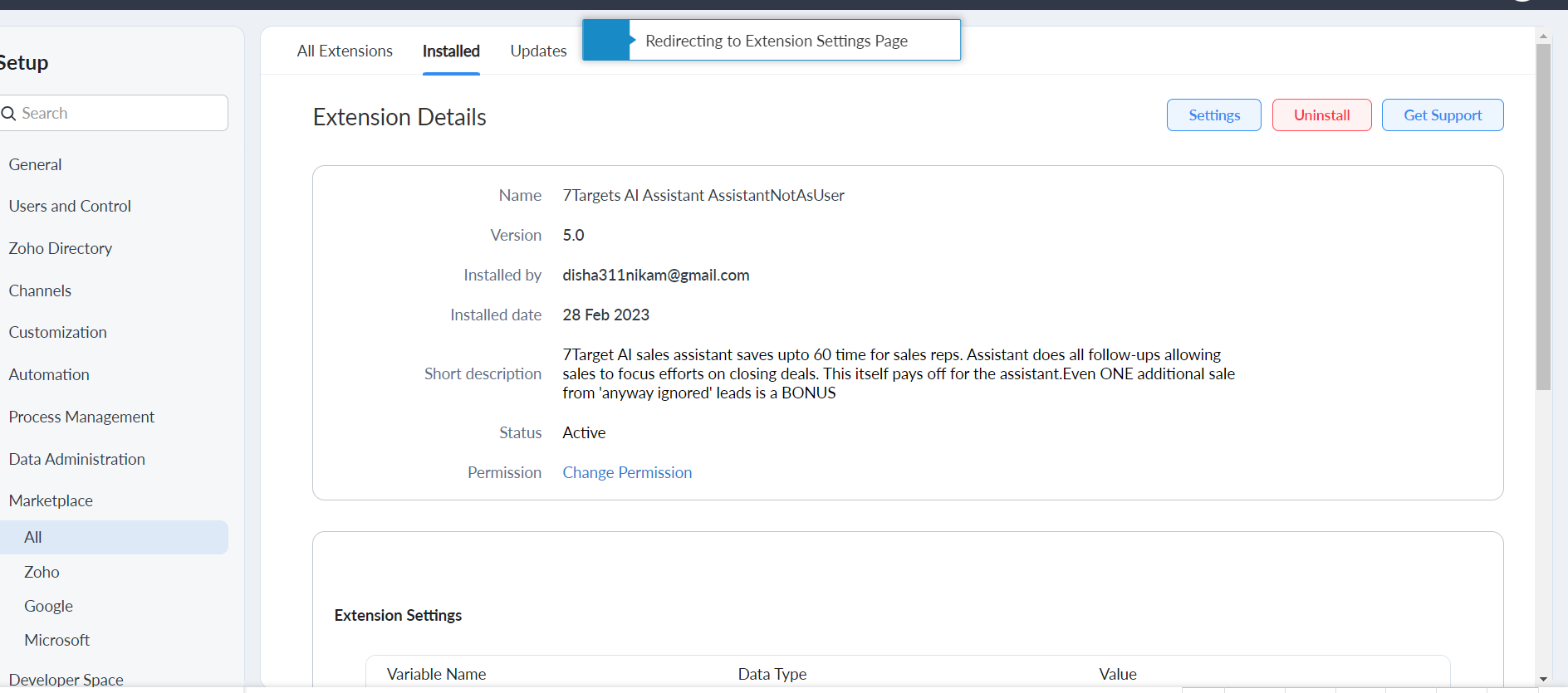The image size is (1568, 693).
Task: Click the blue icon on the redirecting notification
Action: click(x=606, y=41)
